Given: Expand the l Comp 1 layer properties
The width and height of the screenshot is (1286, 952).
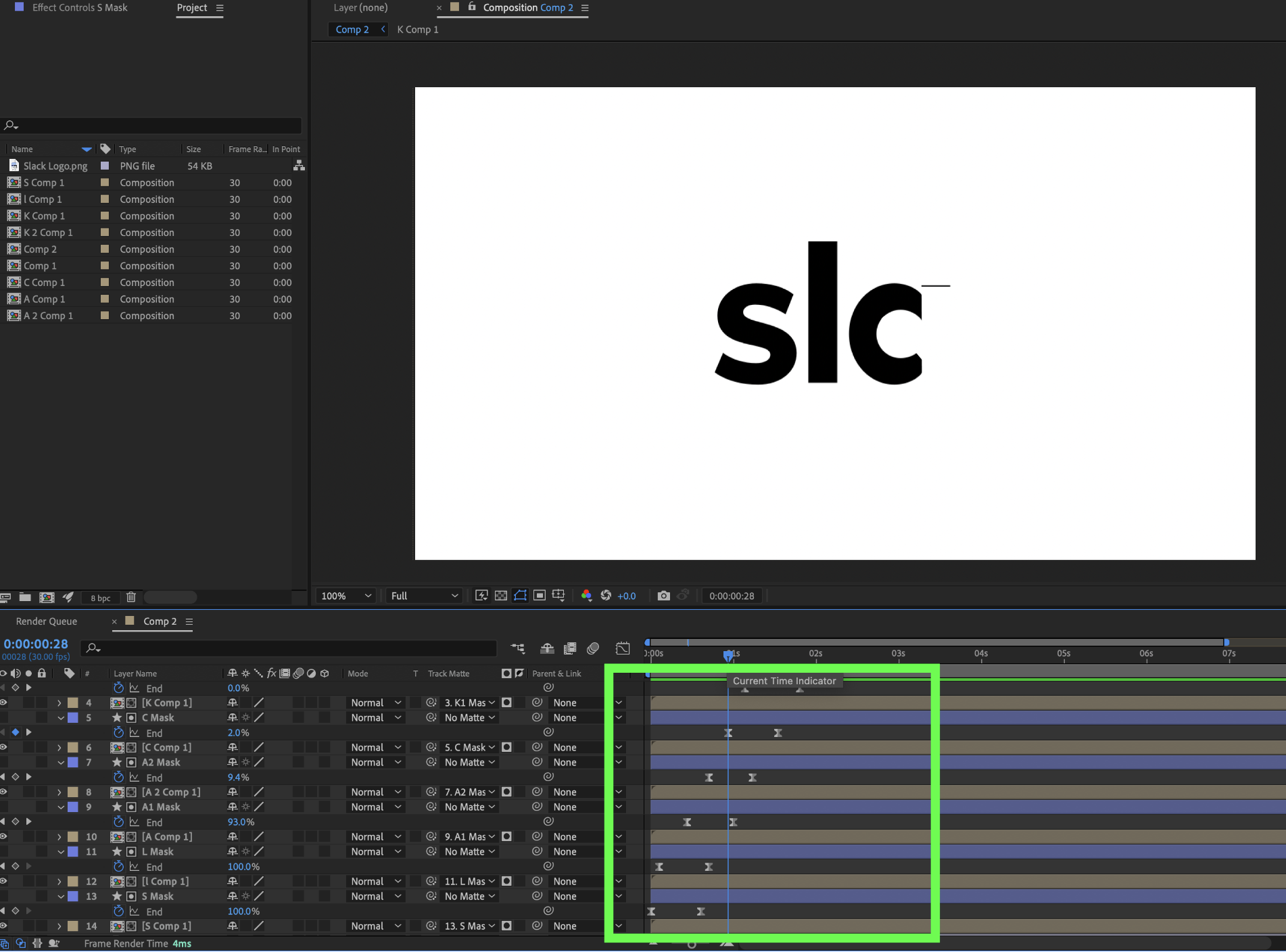Looking at the screenshot, I should point(59,881).
